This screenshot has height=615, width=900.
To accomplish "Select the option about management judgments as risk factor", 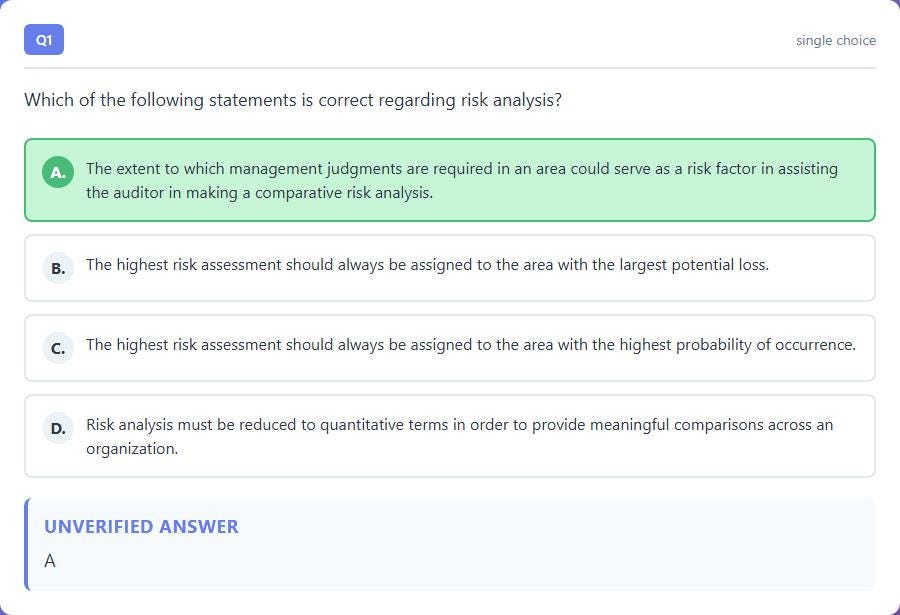I will pos(450,180).
